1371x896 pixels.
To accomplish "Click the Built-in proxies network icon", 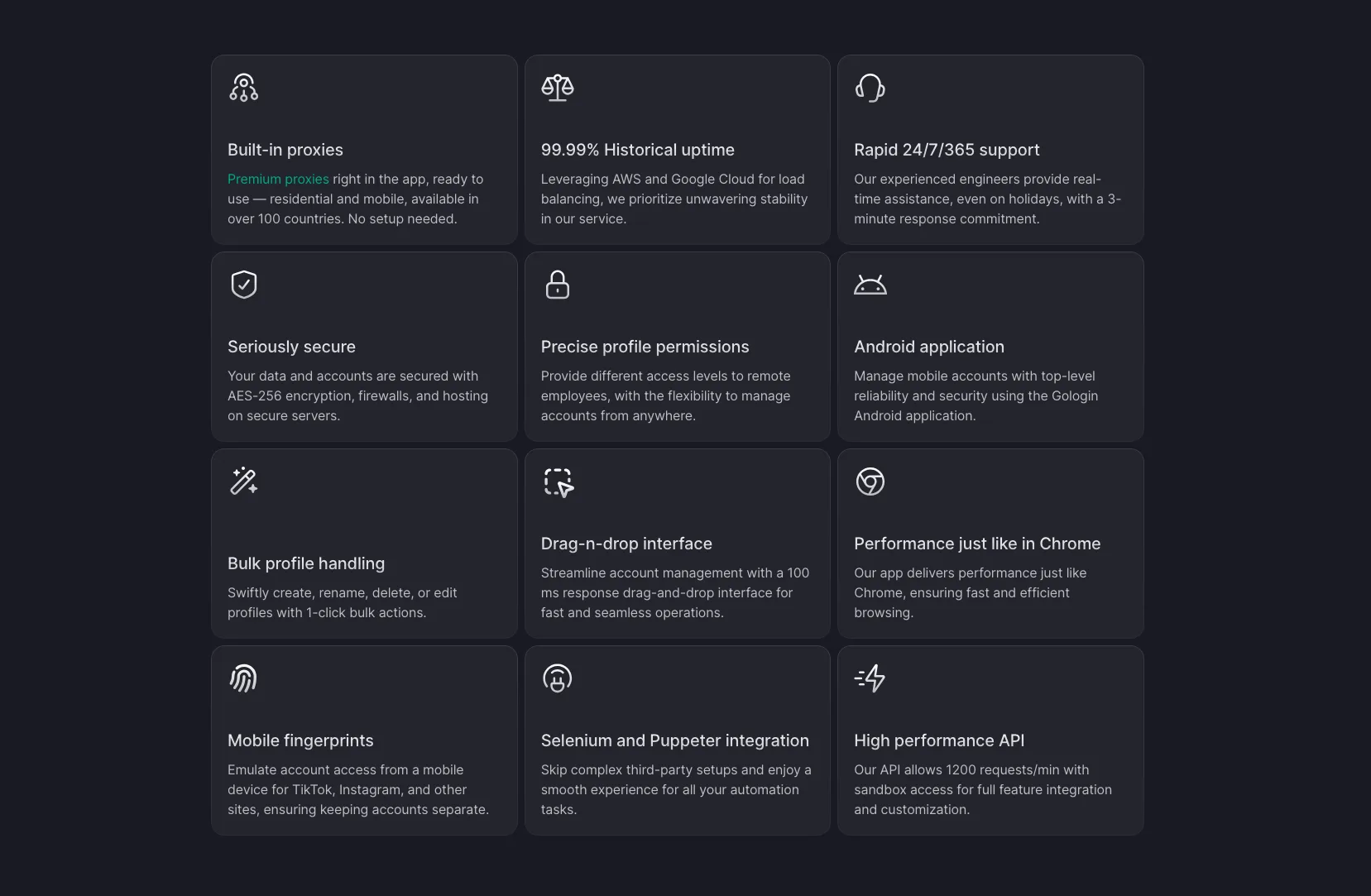I will pyautogui.click(x=243, y=88).
